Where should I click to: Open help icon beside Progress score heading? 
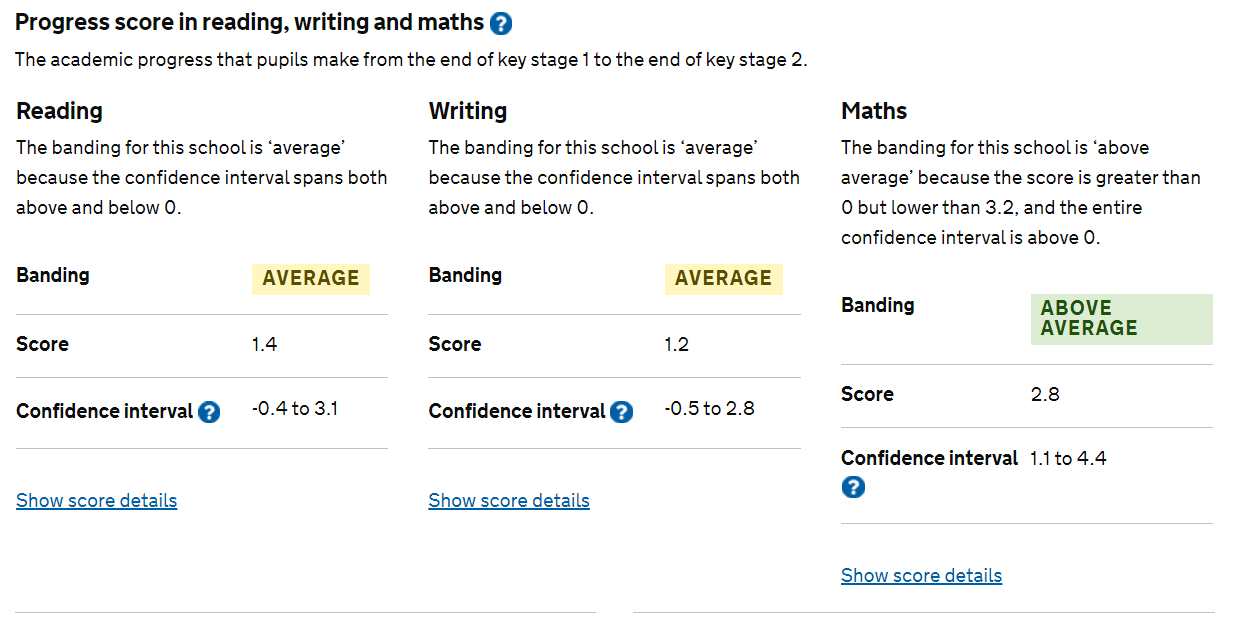tap(502, 23)
